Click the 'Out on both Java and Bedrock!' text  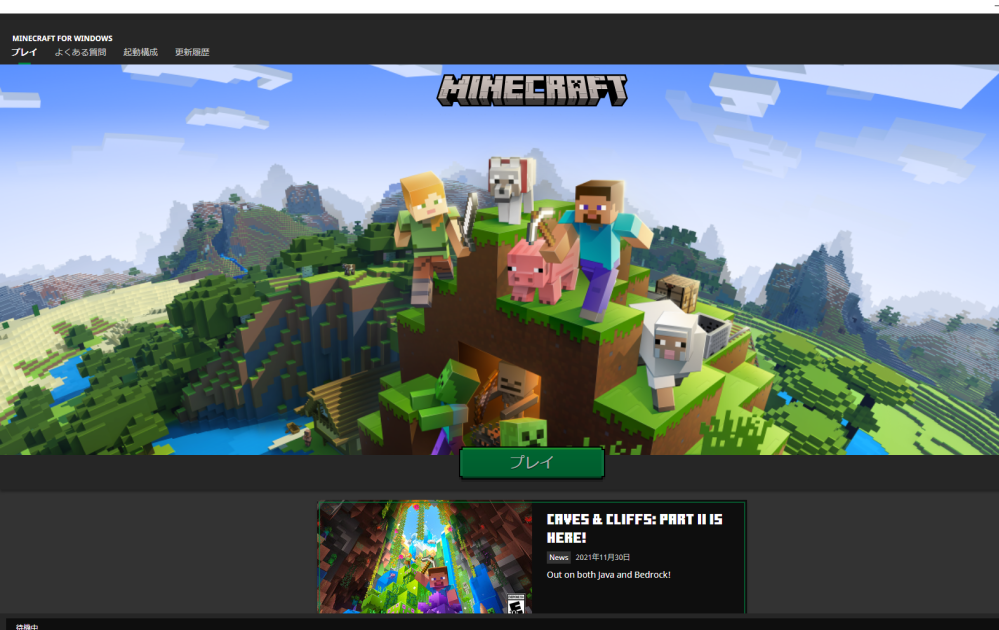[x=608, y=575]
